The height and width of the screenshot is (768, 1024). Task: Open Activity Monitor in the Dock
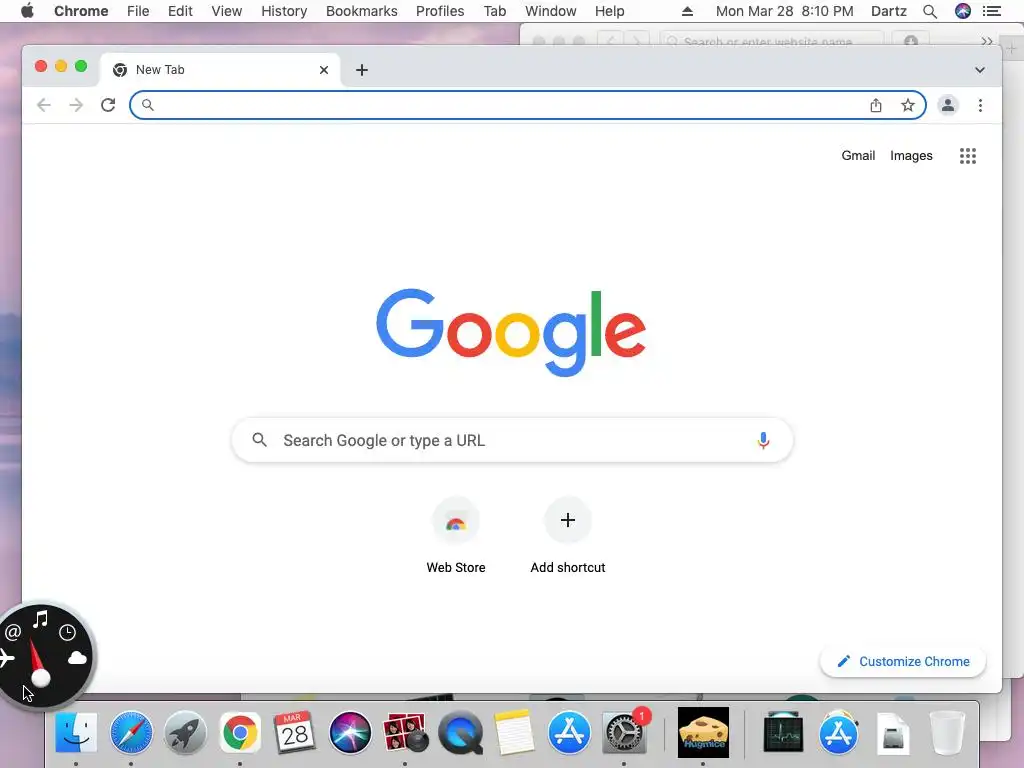coord(783,732)
